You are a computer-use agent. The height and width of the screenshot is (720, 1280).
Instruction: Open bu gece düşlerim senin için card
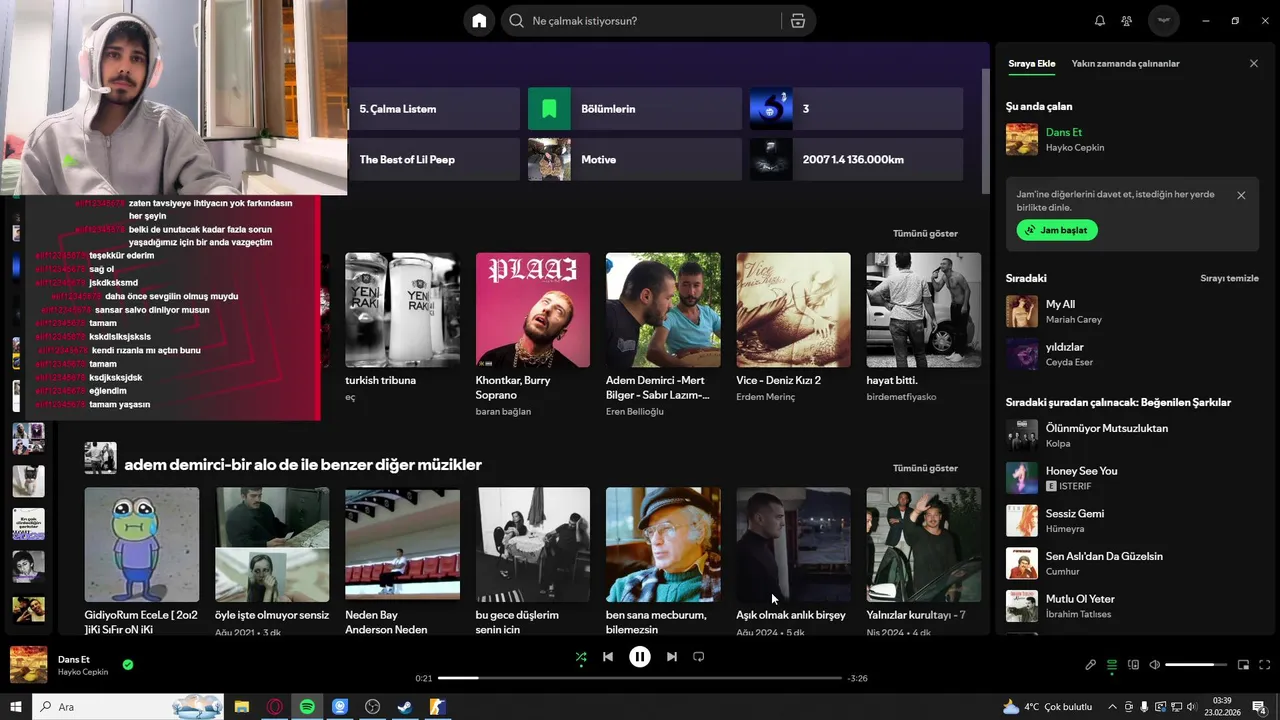(x=533, y=560)
